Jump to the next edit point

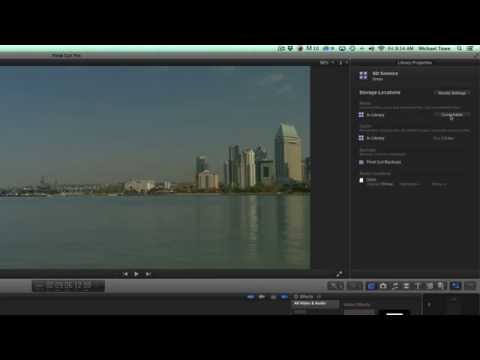[x=148, y=274]
